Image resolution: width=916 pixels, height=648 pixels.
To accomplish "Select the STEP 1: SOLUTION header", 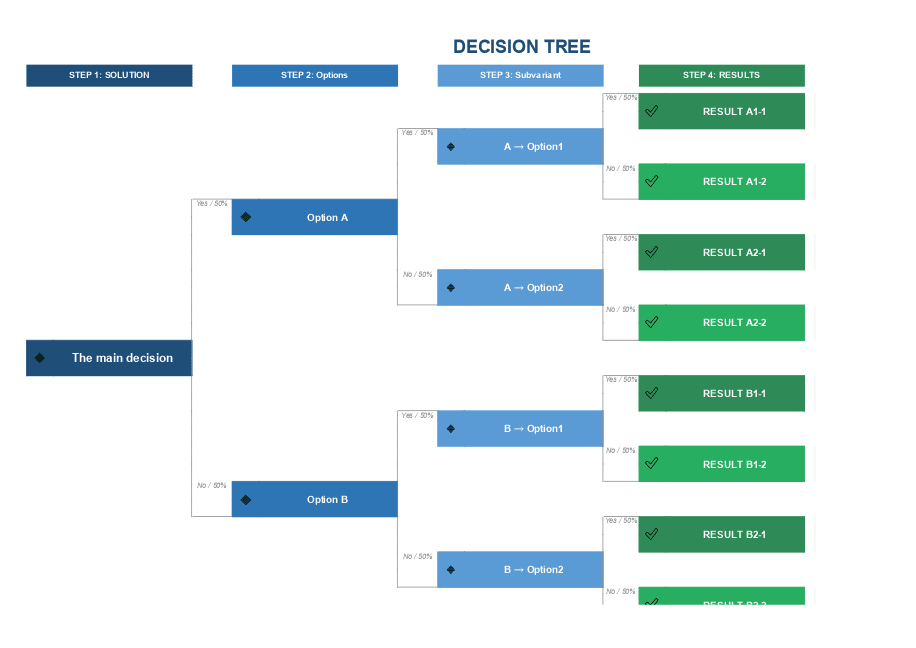I will tap(109, 75).
